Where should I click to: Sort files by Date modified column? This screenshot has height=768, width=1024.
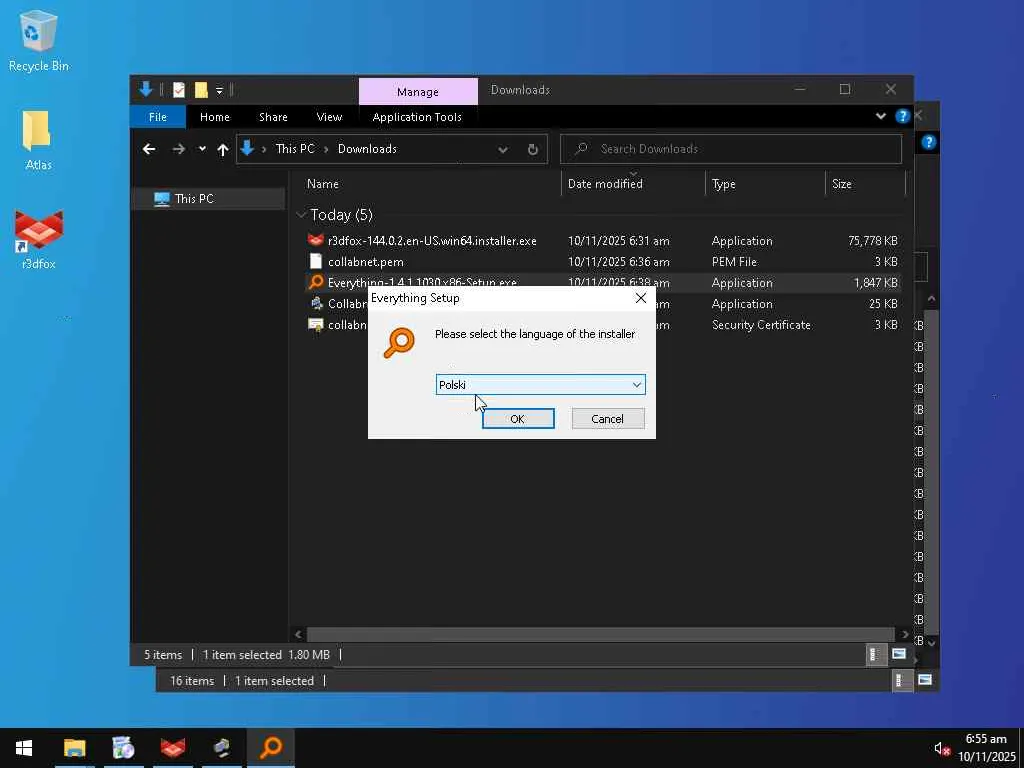click(x=633, y=184)
